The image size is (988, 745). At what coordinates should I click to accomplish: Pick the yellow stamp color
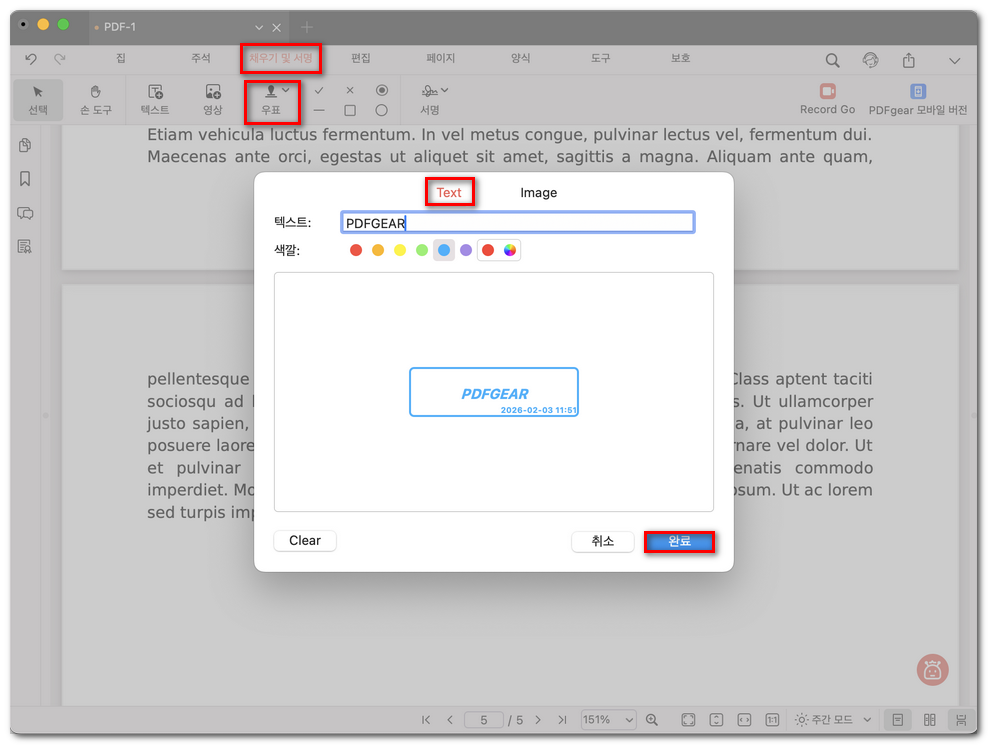click(x=400, y=250)
